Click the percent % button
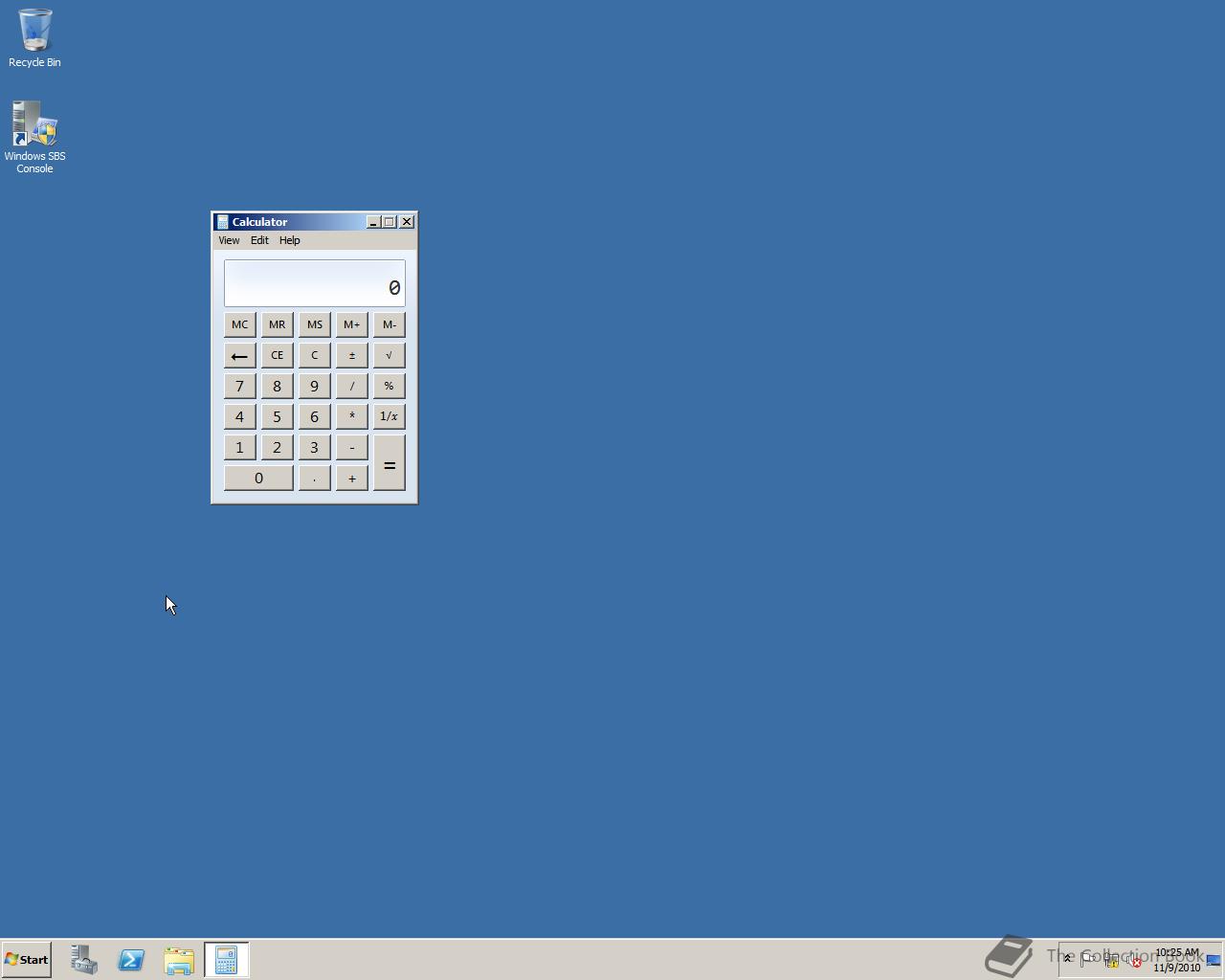This screenshot has height=980, width=1225. point(389,386)
